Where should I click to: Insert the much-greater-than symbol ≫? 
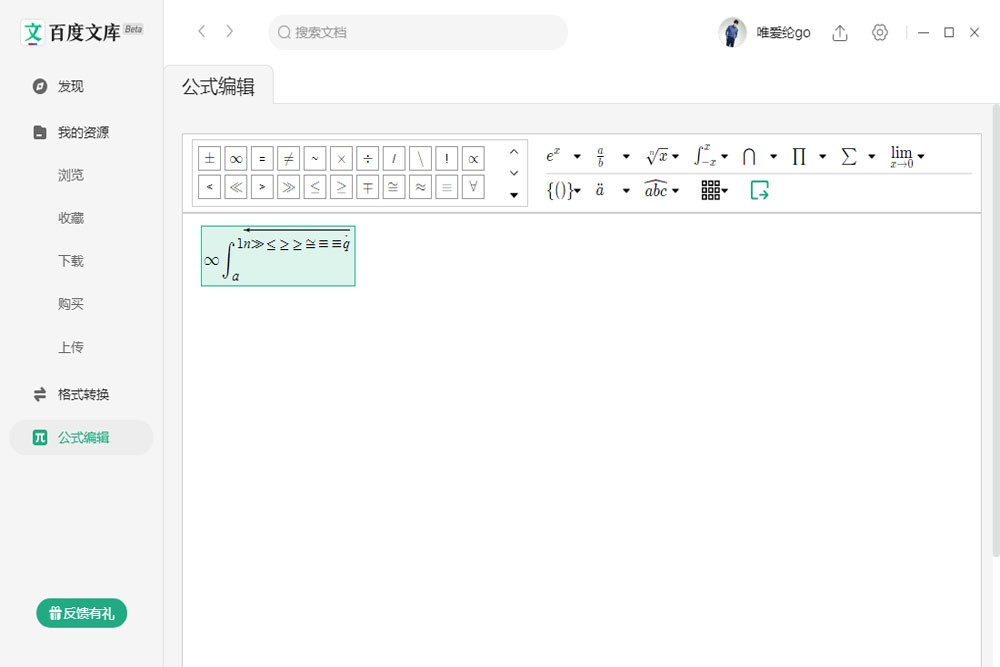click(x=289, y=186)
